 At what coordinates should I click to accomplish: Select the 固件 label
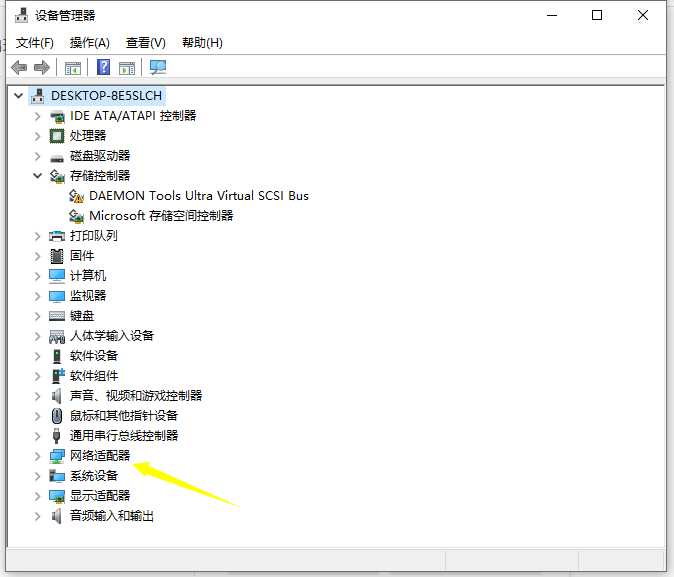[x=82, y=256]
